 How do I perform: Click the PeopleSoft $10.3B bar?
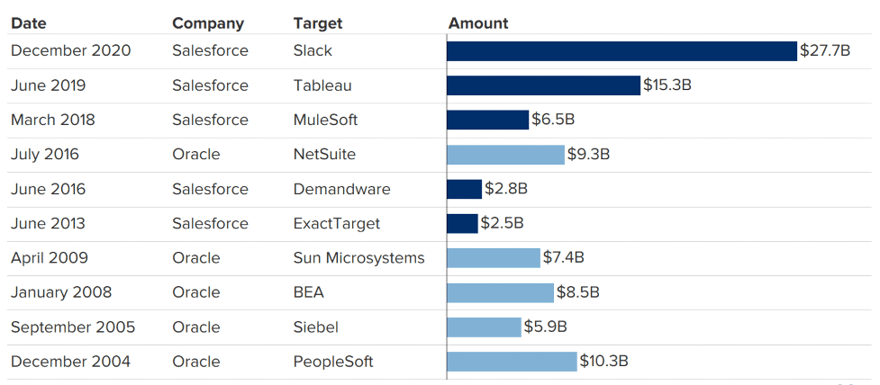pos(512,362)
